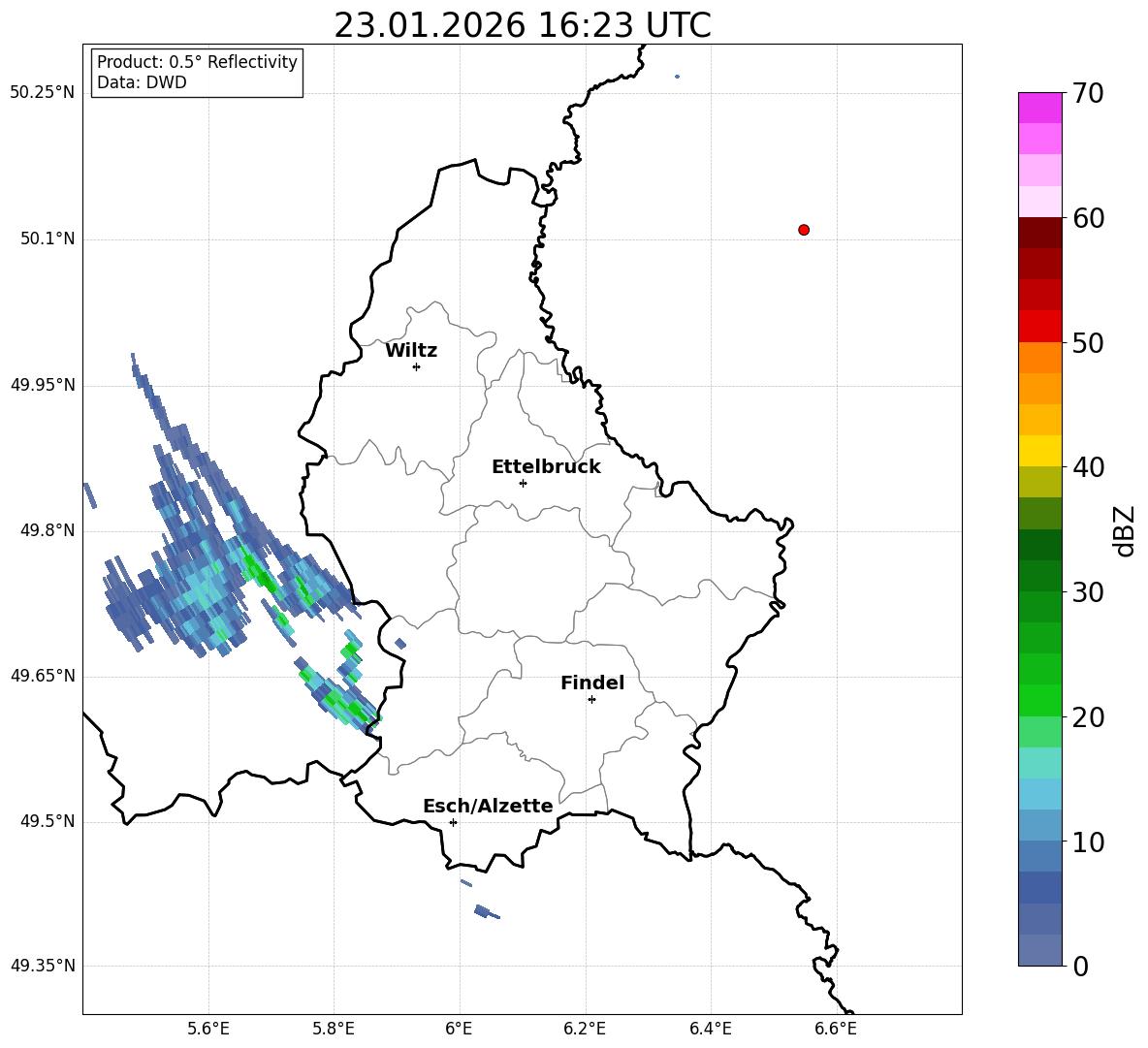
Task: Click the 49.8°N latitude label
Action: coord(48,530)
